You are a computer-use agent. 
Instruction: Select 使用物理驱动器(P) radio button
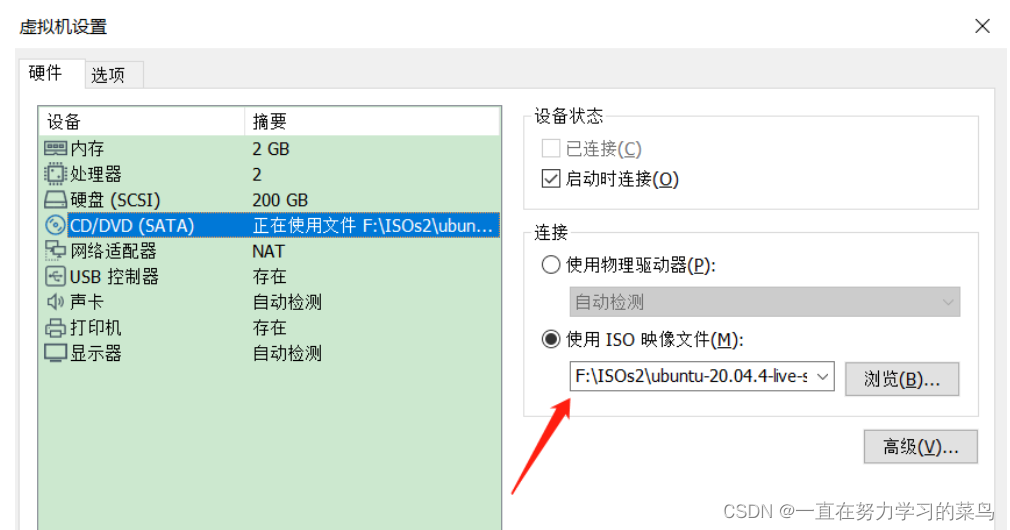pyautogui.click(x=551, y=265)
